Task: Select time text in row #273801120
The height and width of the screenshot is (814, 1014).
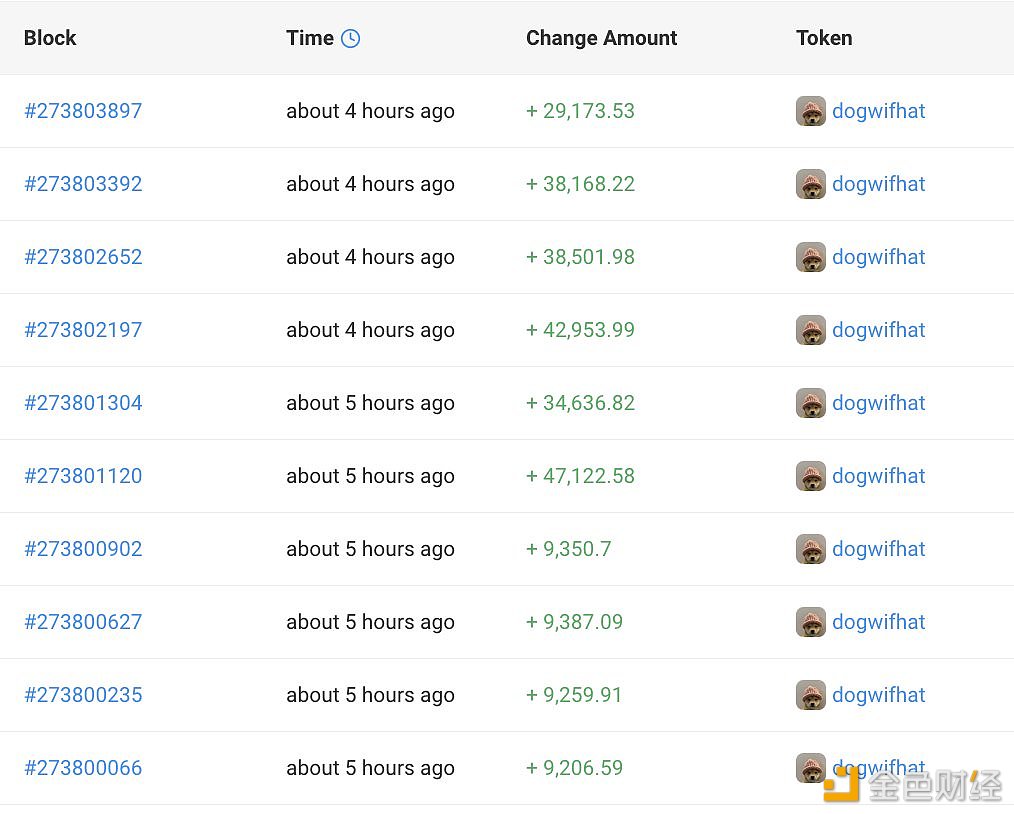Action: (371, 477)
